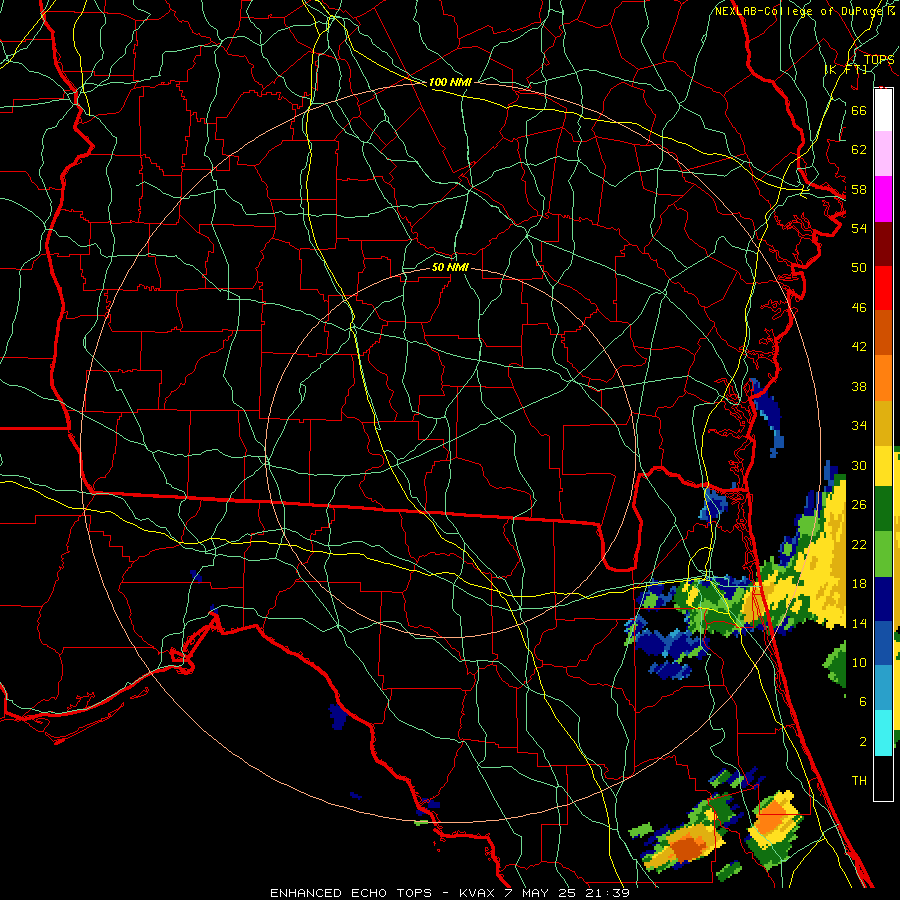The width and height of the screenshot is (900, 900).
Task: Click the legend value '66'
Action: click(859, 110)
